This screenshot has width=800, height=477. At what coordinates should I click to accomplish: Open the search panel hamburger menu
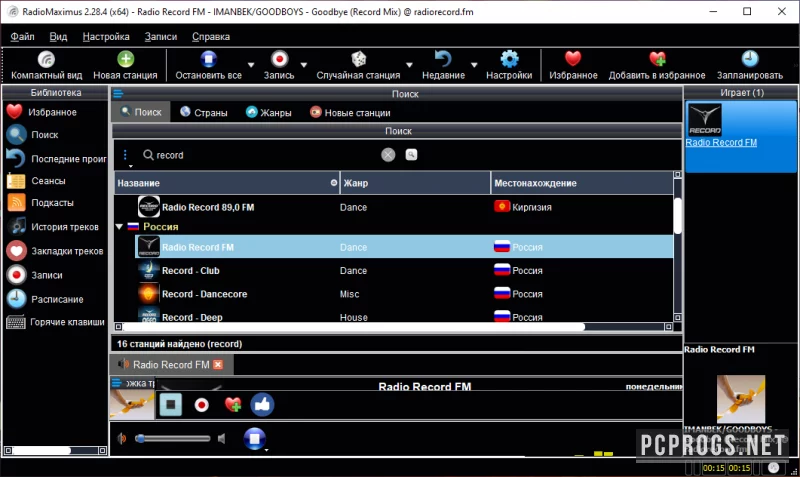(118, 93)
